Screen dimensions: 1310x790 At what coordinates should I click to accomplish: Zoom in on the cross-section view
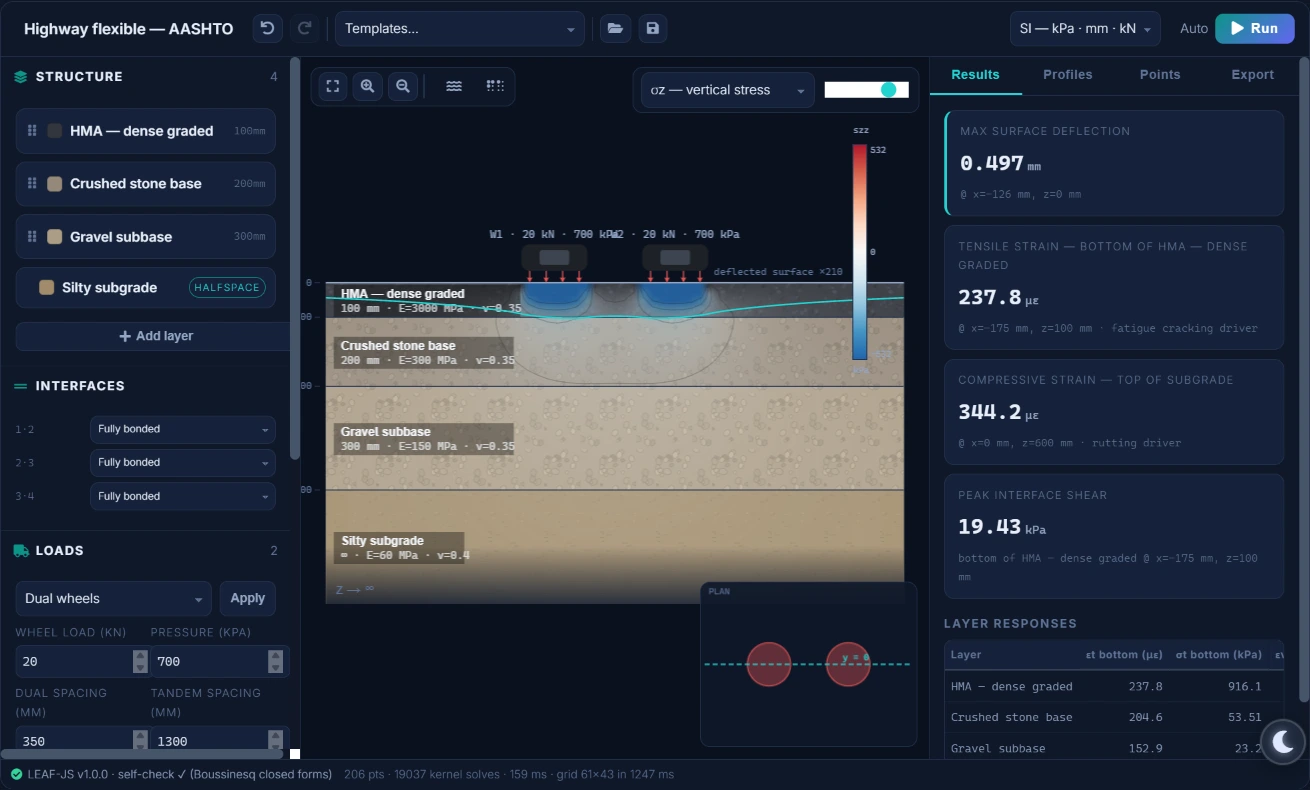pyautogui.click(x=368, y=86)
